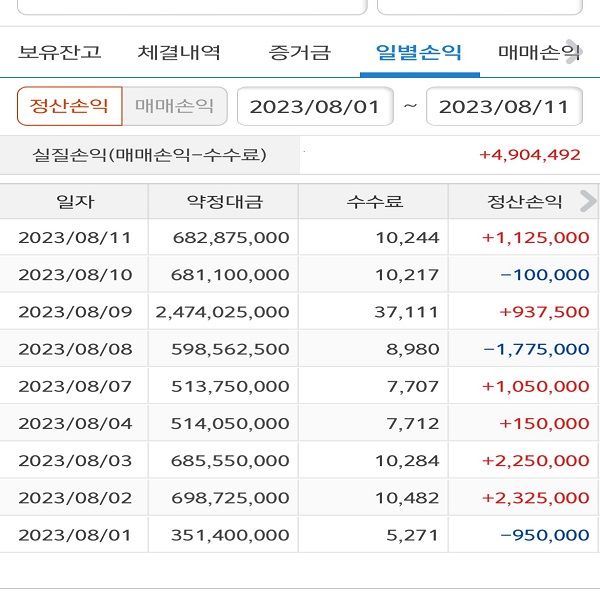This screenshot has width=600, height=600.
Task: Select the 2023/08/11 row
Action: (300, 238)
